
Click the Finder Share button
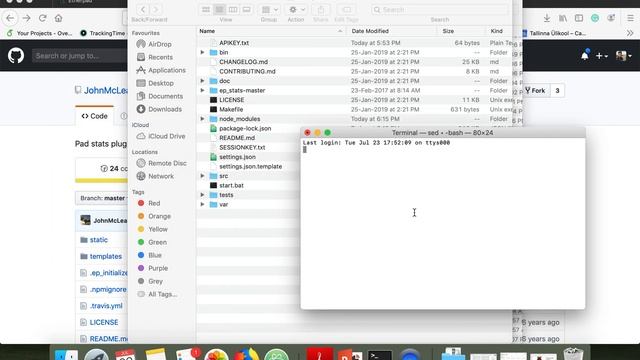click(321, 9)
